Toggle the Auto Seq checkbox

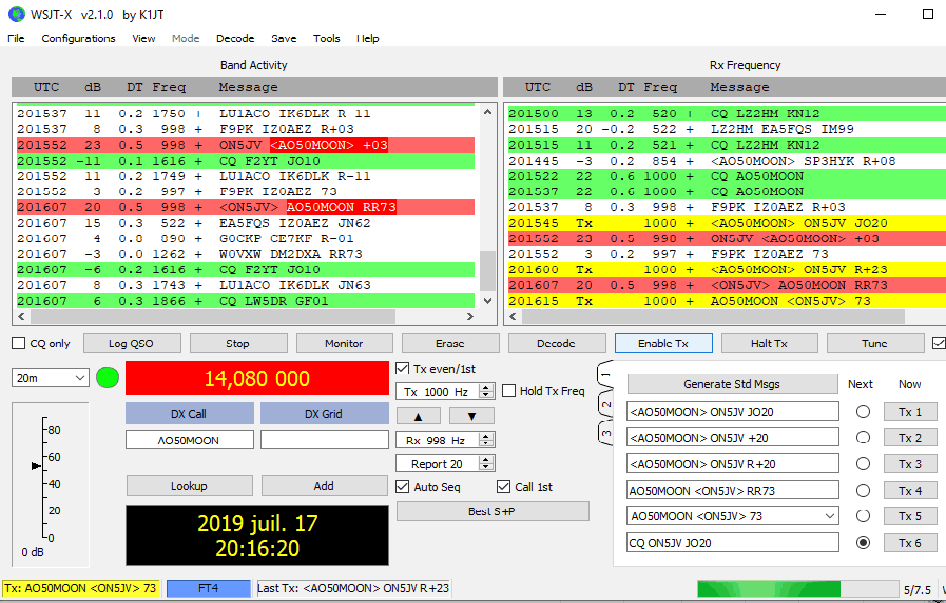tap(402, 487)
